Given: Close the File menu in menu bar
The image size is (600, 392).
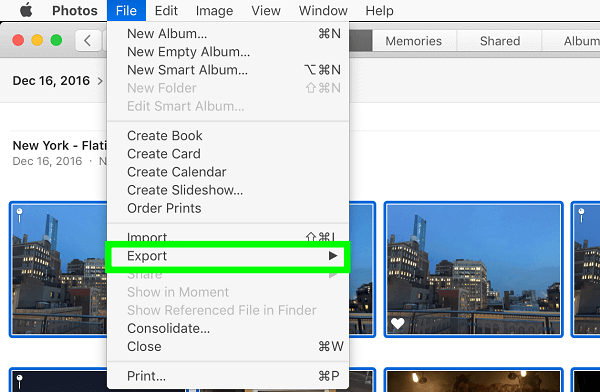Looking at the screenshot, I should click(x=126, y=10).
